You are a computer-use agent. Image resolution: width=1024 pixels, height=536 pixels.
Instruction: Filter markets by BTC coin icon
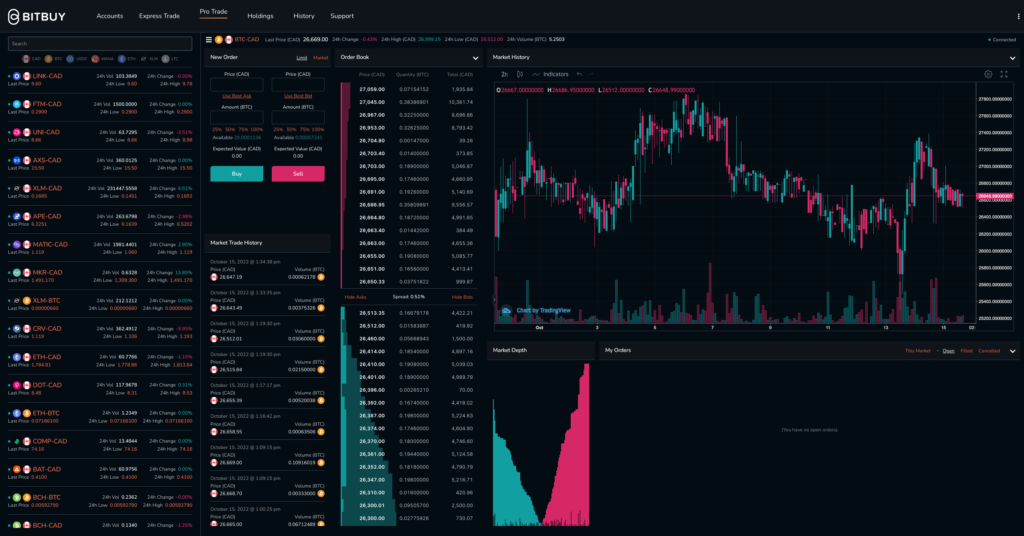coord(48,59)
